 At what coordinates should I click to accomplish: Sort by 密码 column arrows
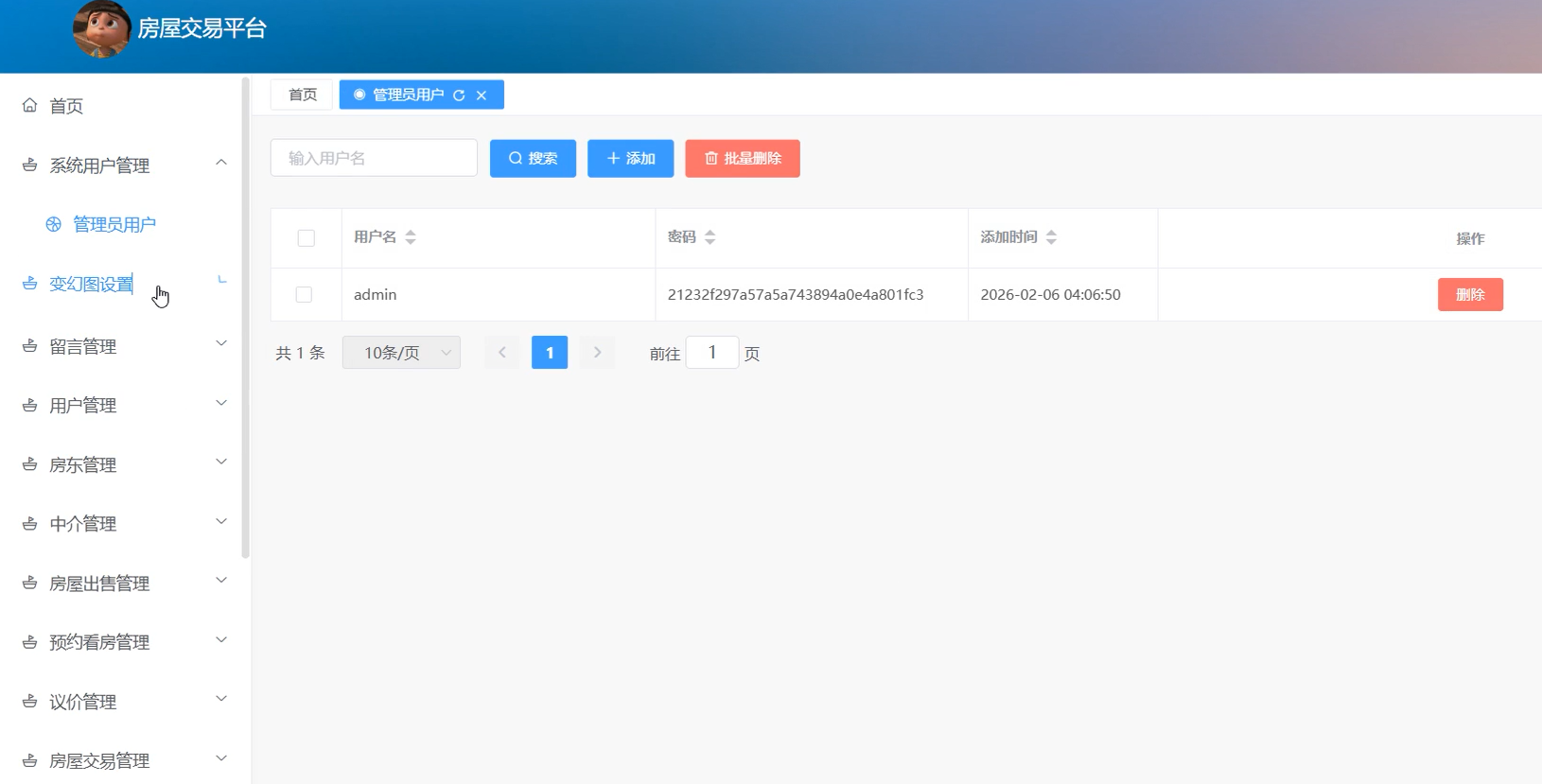click(710, 237)
